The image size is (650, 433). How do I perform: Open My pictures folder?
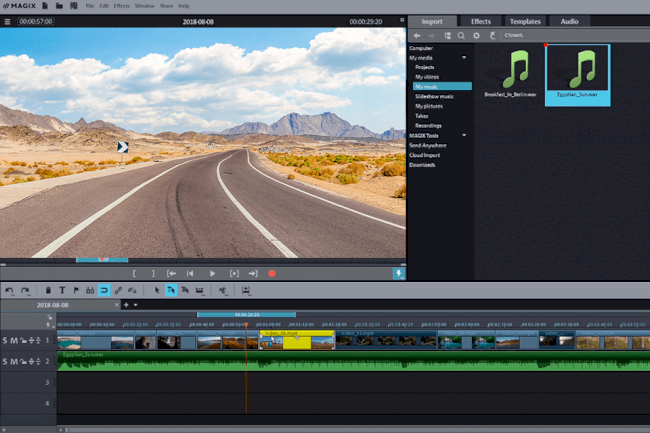[429, 106]
